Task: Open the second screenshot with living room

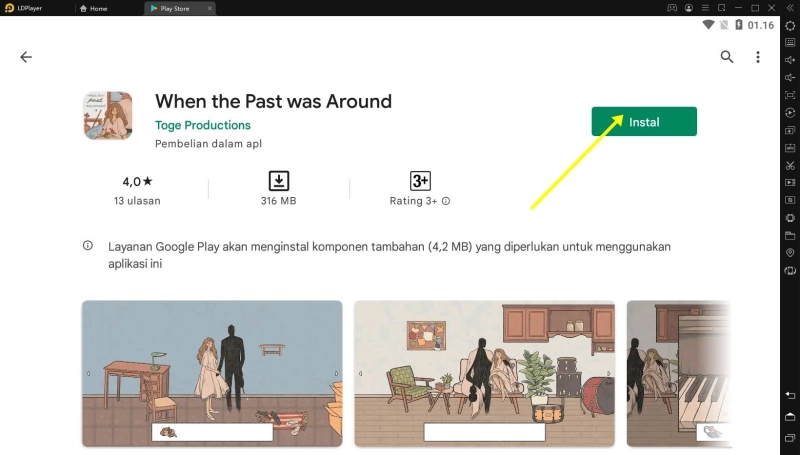Action: pos(485,373)
